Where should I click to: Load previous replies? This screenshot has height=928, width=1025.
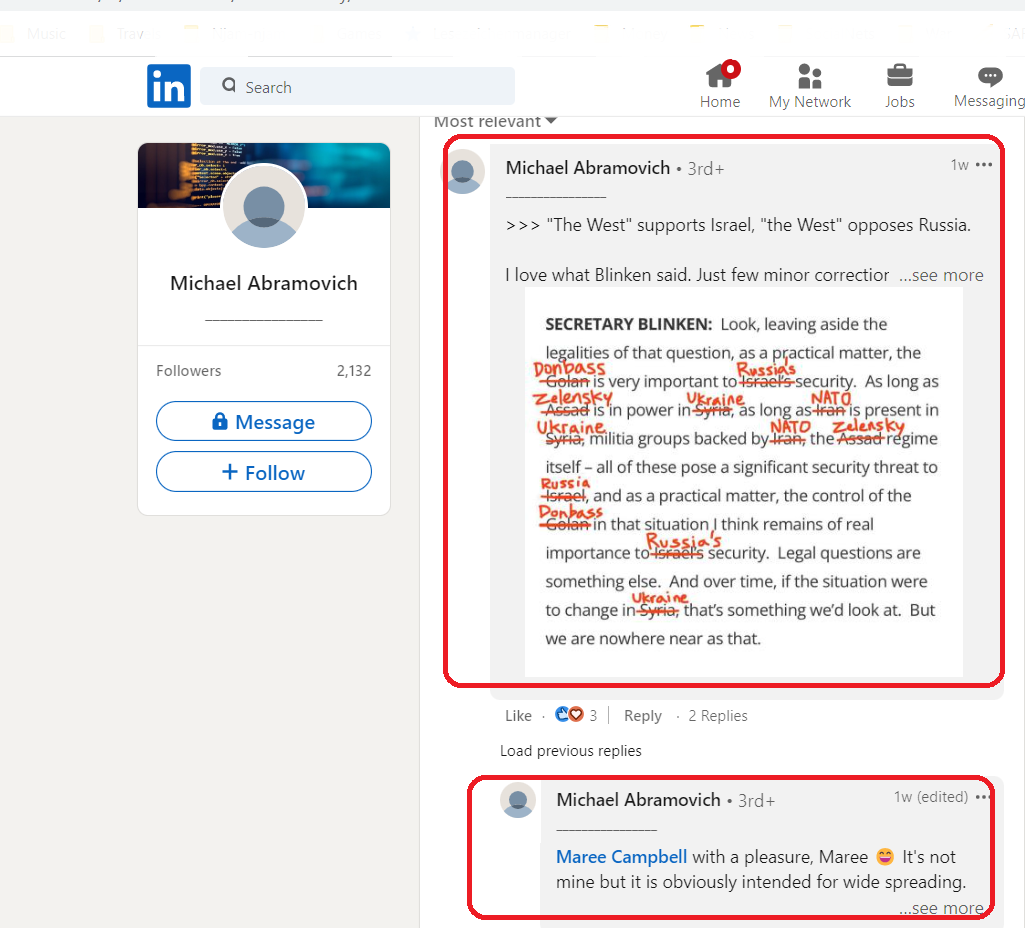pyautogui.click(x=571, y=751)
